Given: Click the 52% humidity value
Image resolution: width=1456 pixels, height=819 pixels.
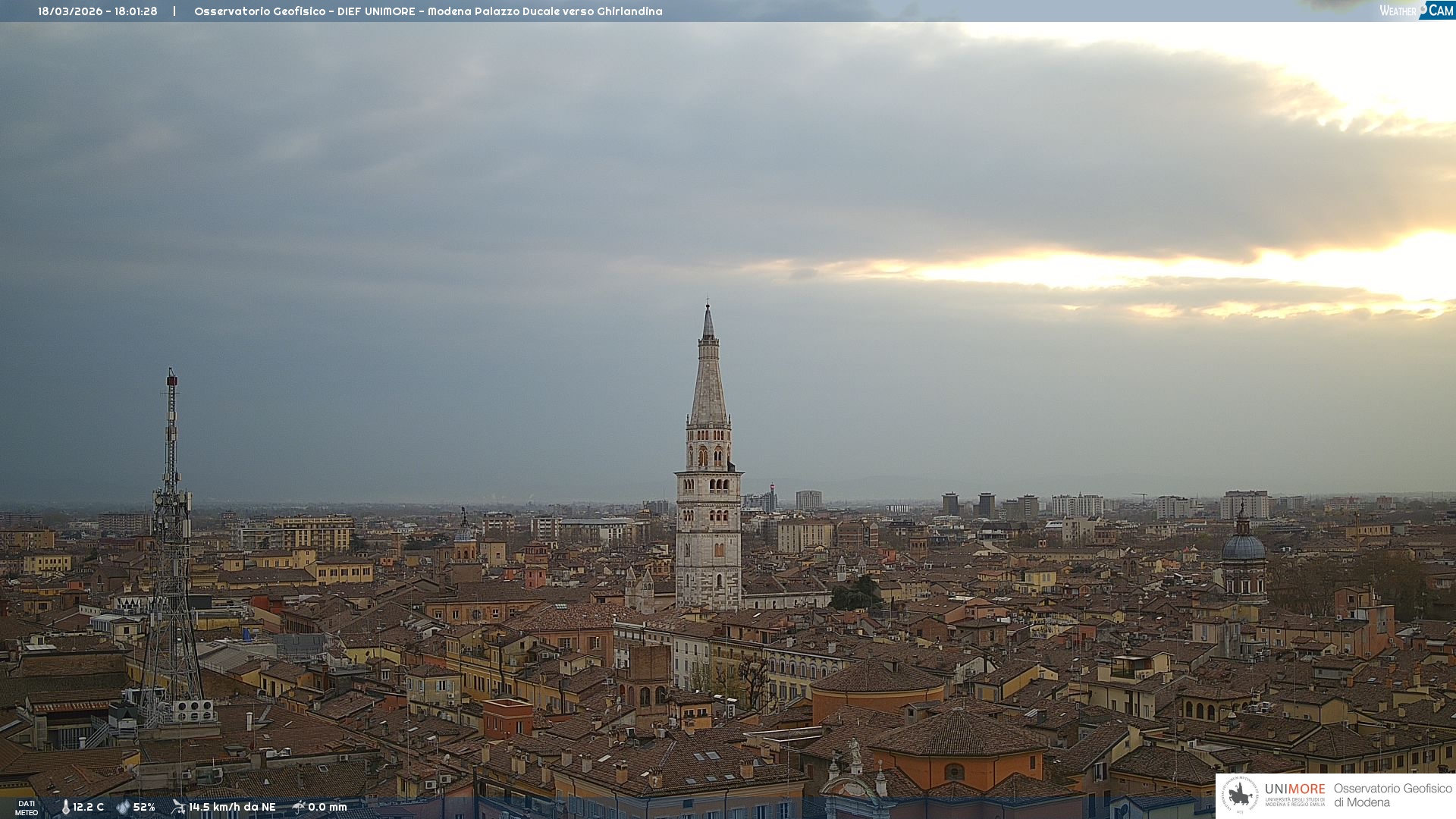Looking at the screenshot, I should (144, 808).
